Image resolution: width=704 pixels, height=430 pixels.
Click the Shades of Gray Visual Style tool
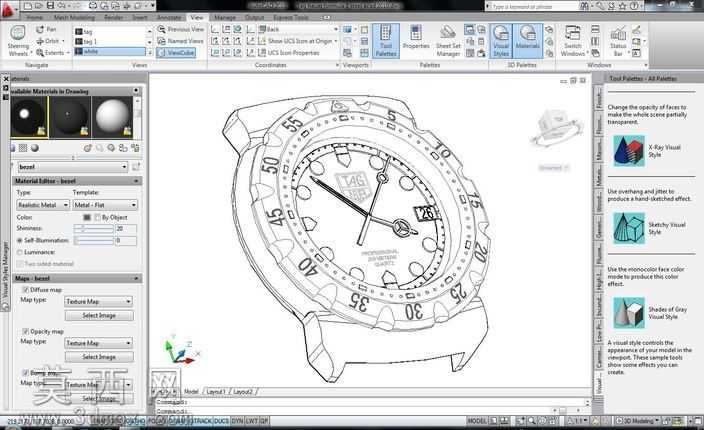click(629, 312)
